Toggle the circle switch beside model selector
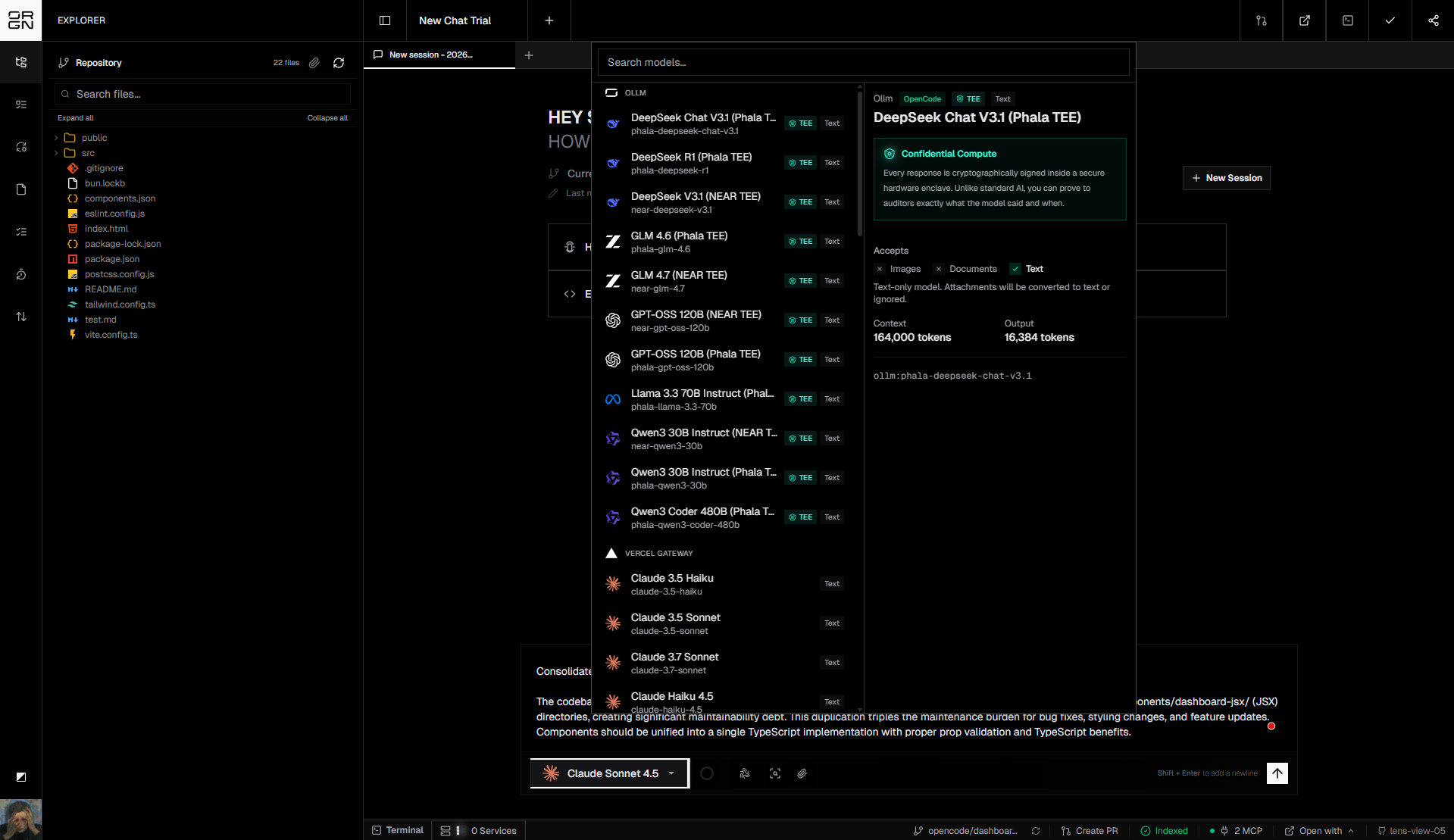 coord(707,773)
